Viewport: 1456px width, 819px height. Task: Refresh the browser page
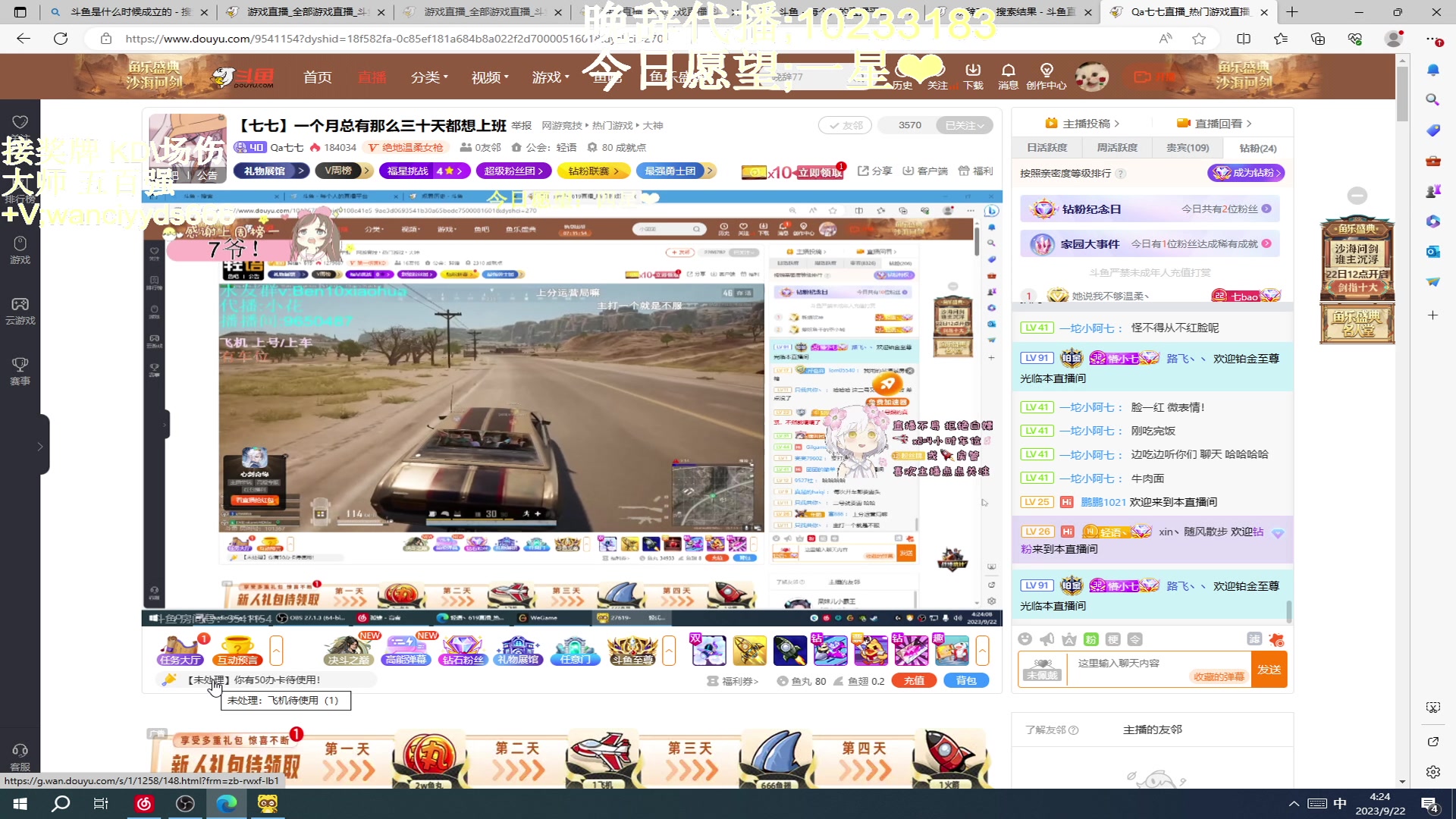[61, 39]
